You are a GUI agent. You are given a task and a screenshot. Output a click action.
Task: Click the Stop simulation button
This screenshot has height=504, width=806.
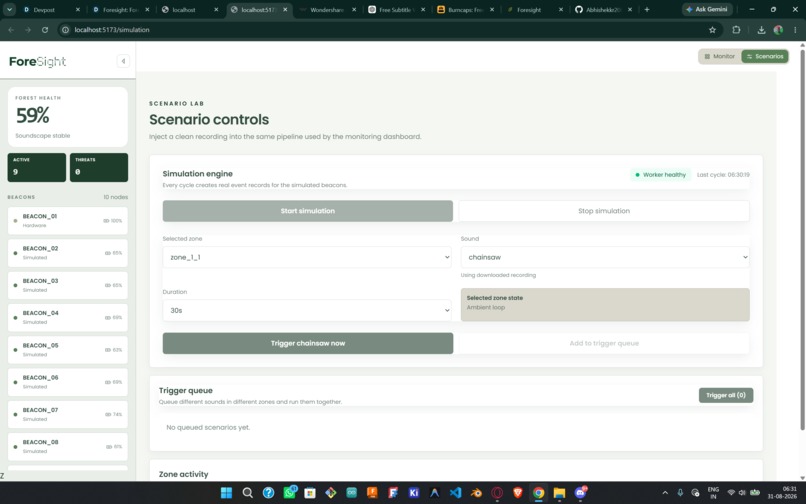(603, 211)
